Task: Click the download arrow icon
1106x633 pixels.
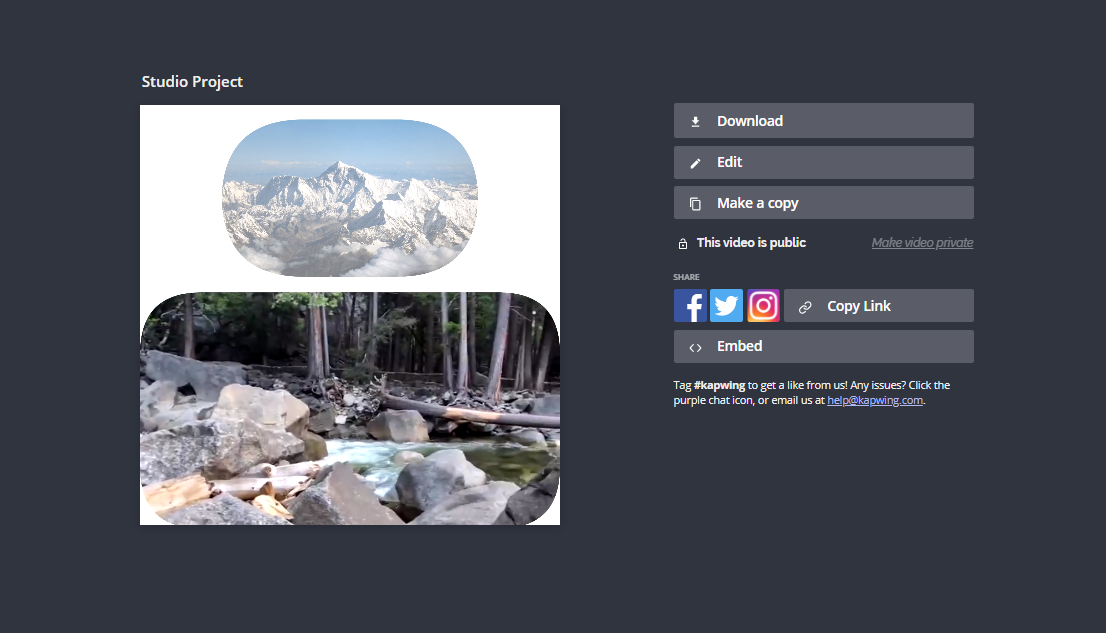Action: (x=695, y=121)
